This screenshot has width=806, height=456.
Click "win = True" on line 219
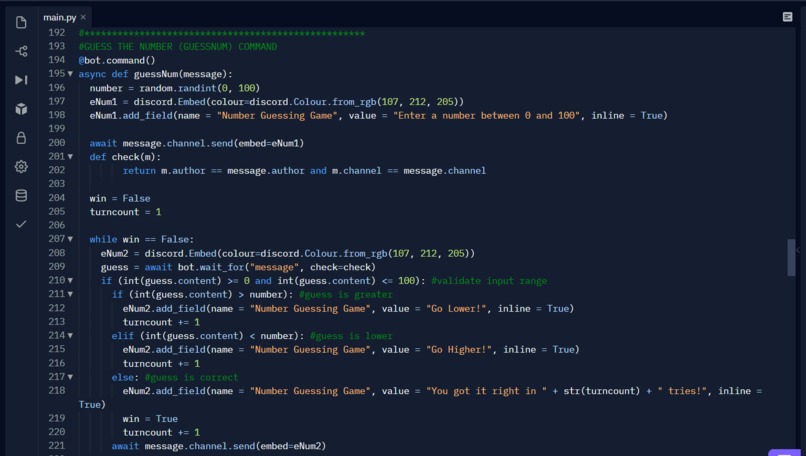point(150,419)
